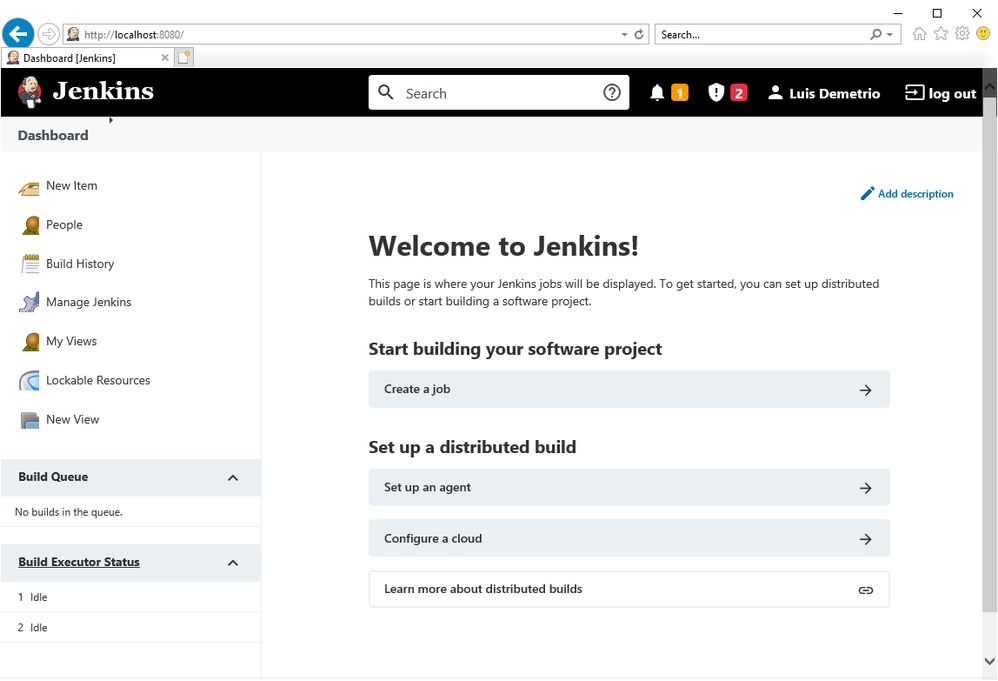
Task: Click the Dashboard breadcrumb
Action: [x=53, y=135]
